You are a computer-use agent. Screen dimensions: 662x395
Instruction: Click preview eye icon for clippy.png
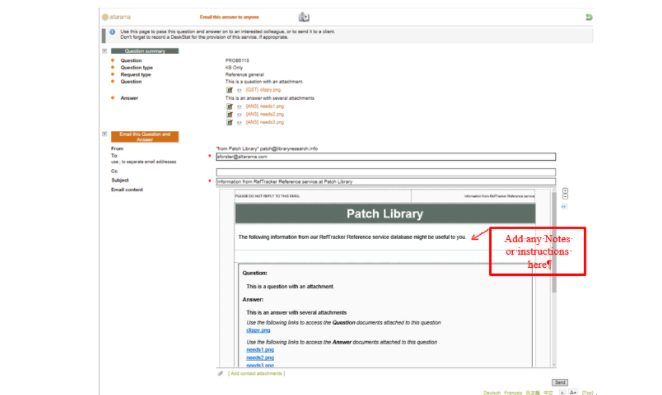239,90
